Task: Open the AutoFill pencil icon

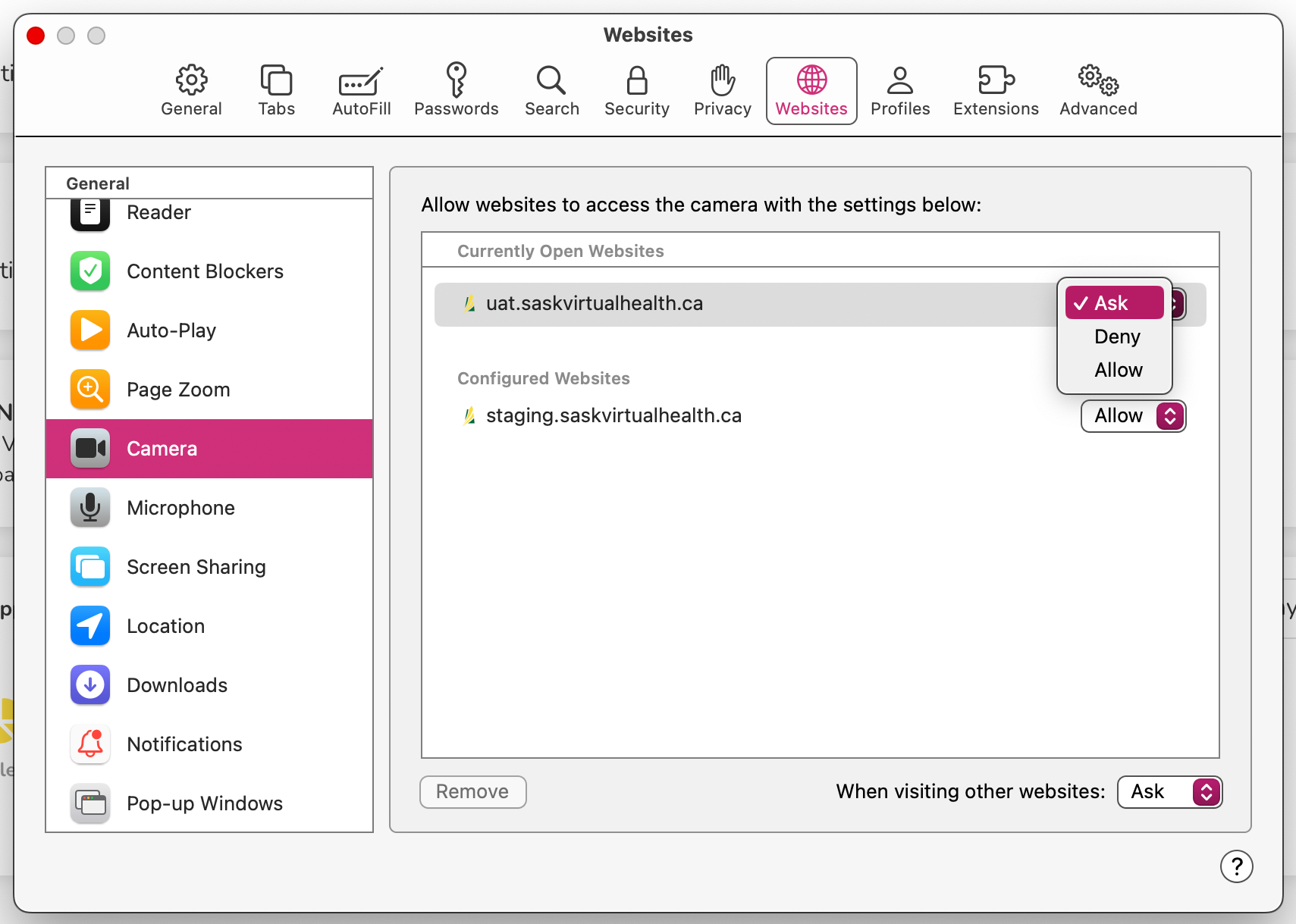Action: (x=361, y=81)
